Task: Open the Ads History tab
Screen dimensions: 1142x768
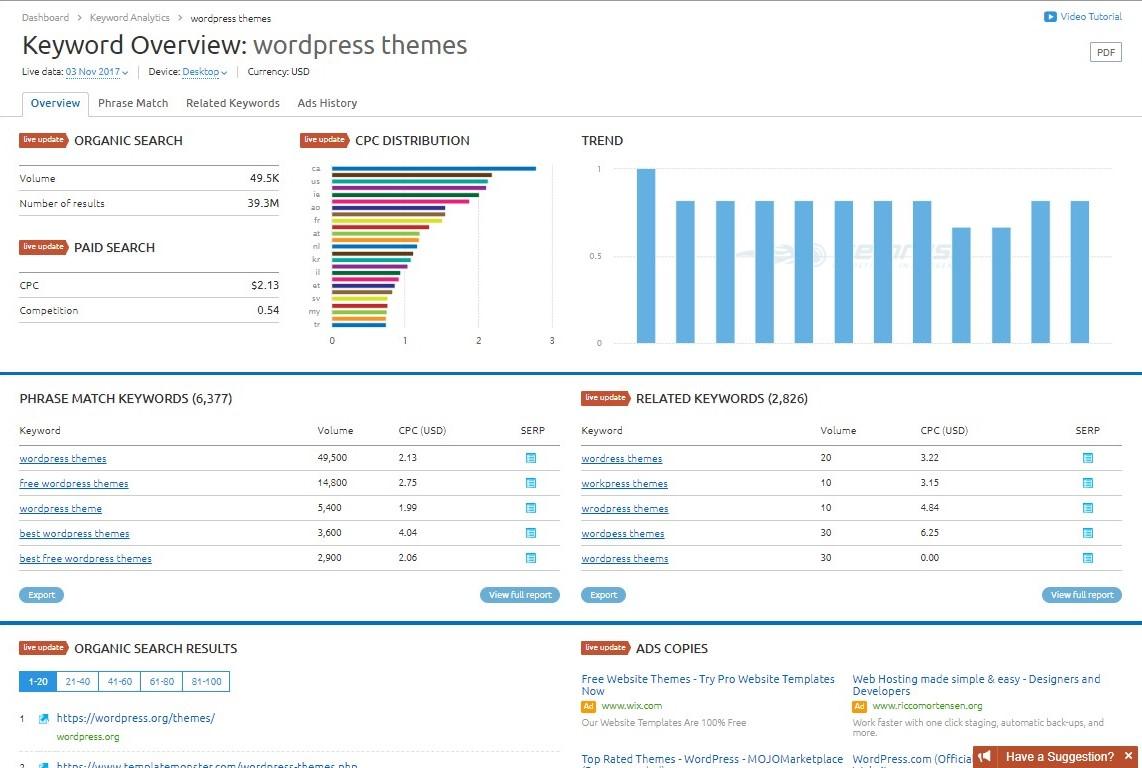Action: pos(327,103)
